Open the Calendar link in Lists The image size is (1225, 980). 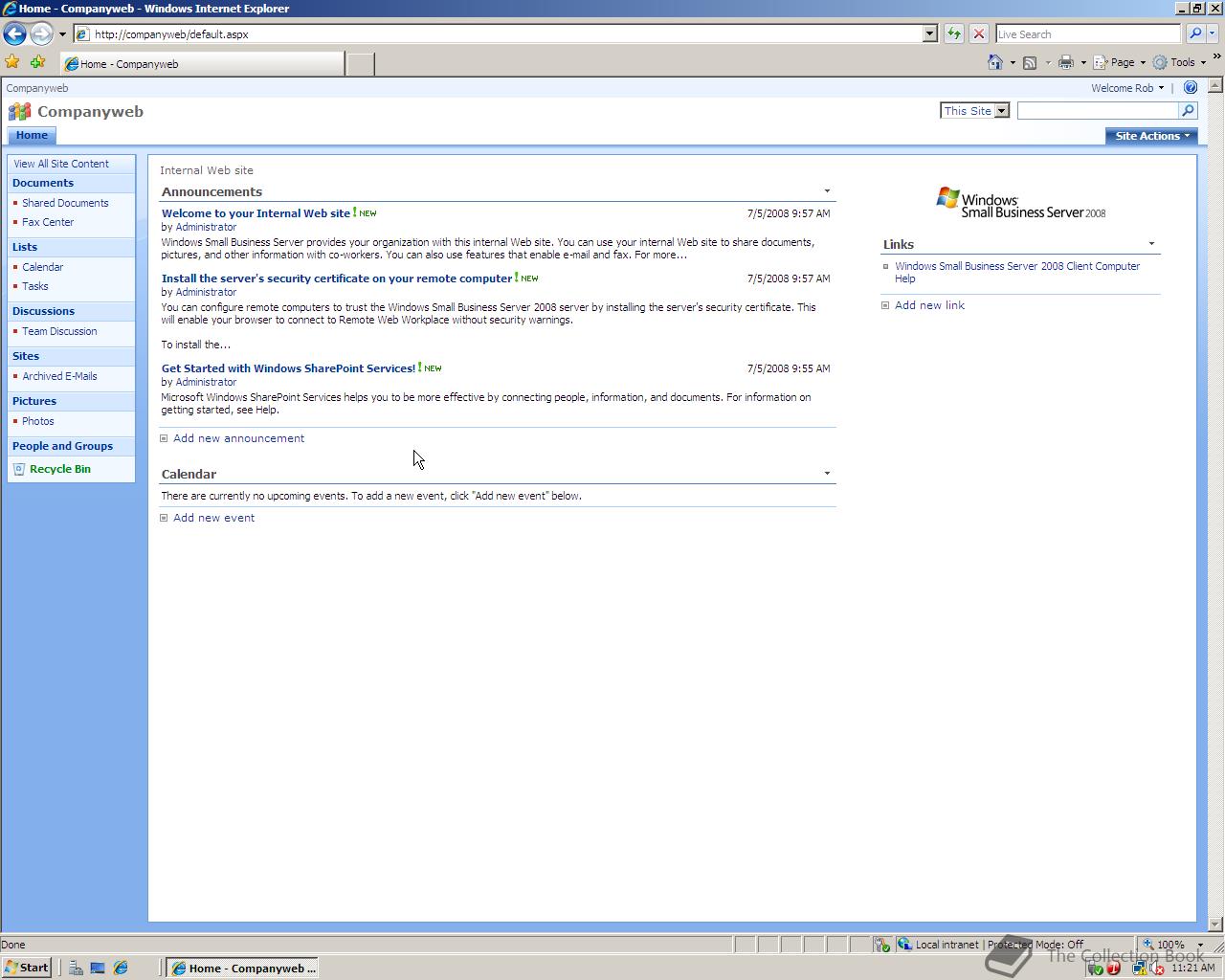coord(43,267)
